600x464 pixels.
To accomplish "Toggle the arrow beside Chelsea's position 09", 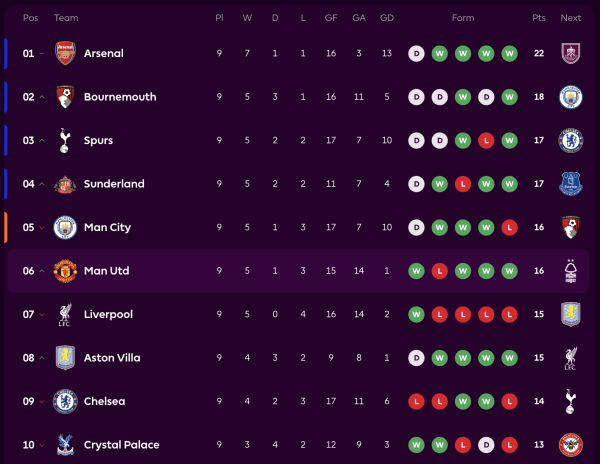I will 42,402.
